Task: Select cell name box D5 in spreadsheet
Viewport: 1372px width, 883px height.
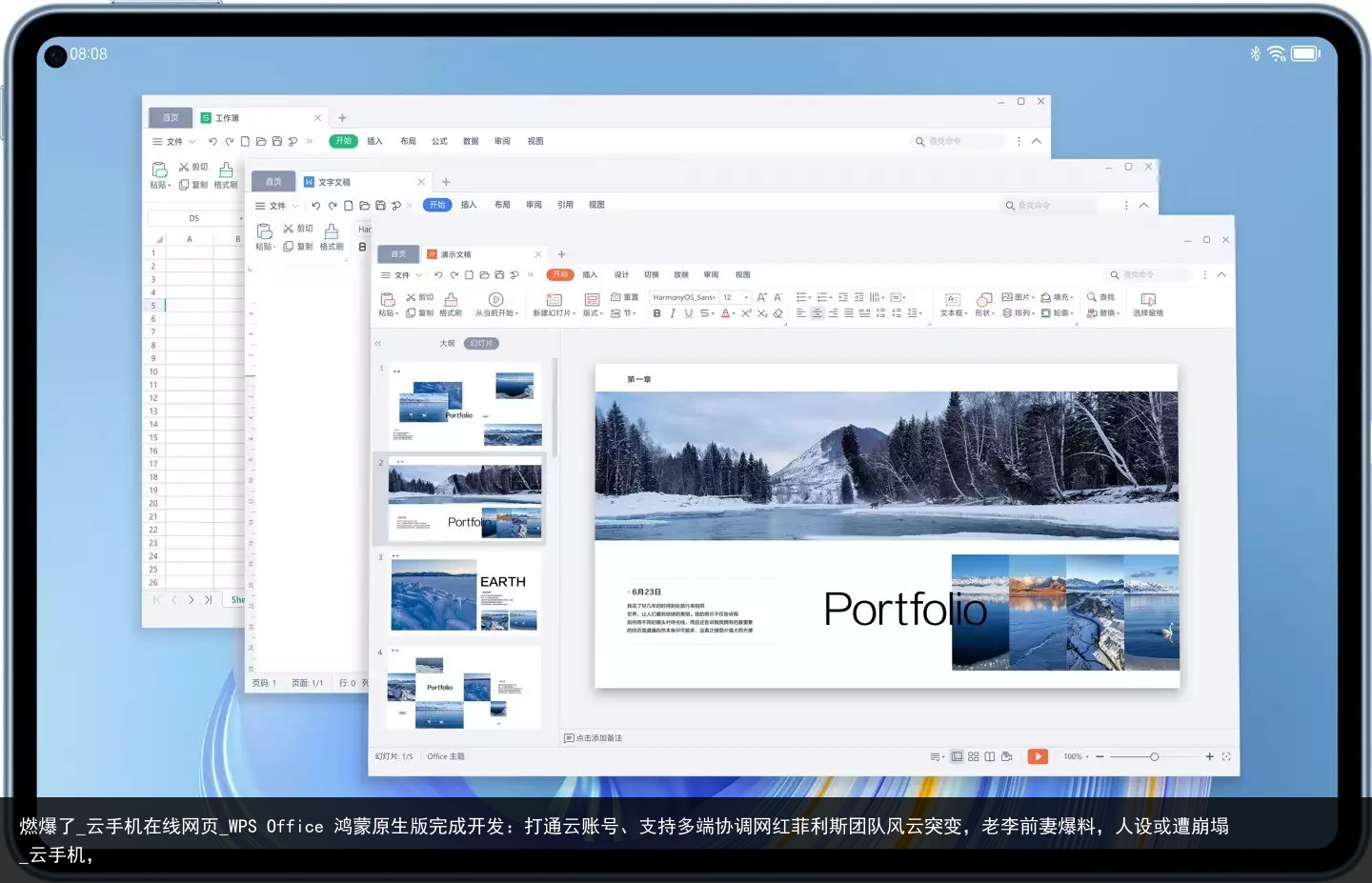Action: [194, 218]
